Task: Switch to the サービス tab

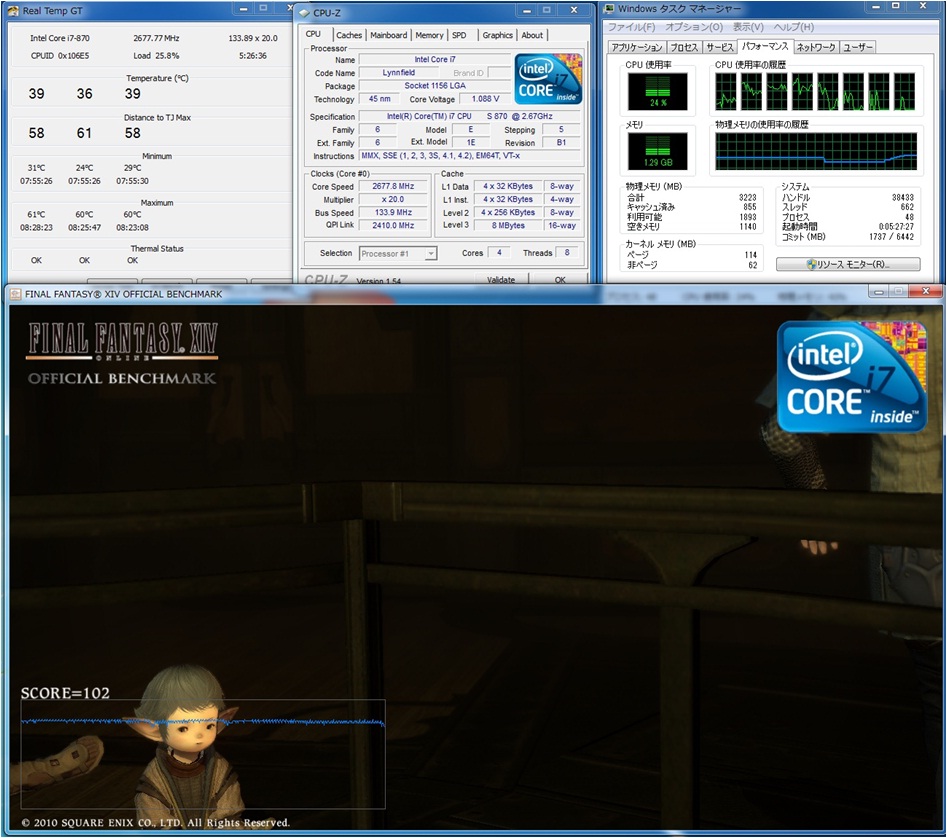Action: (x=720, y=47)
